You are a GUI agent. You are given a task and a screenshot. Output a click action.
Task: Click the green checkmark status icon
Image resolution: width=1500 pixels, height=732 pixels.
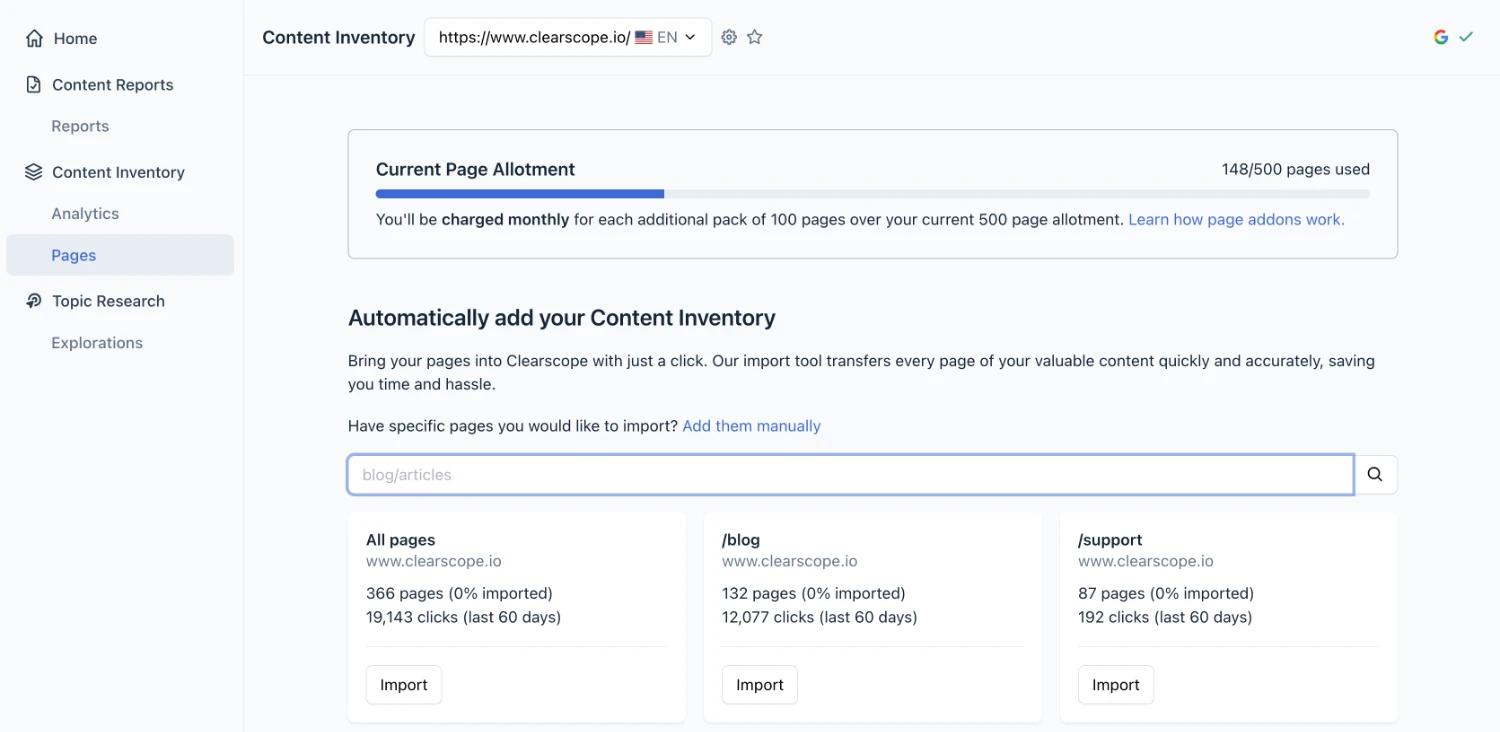pos(1466,37)
